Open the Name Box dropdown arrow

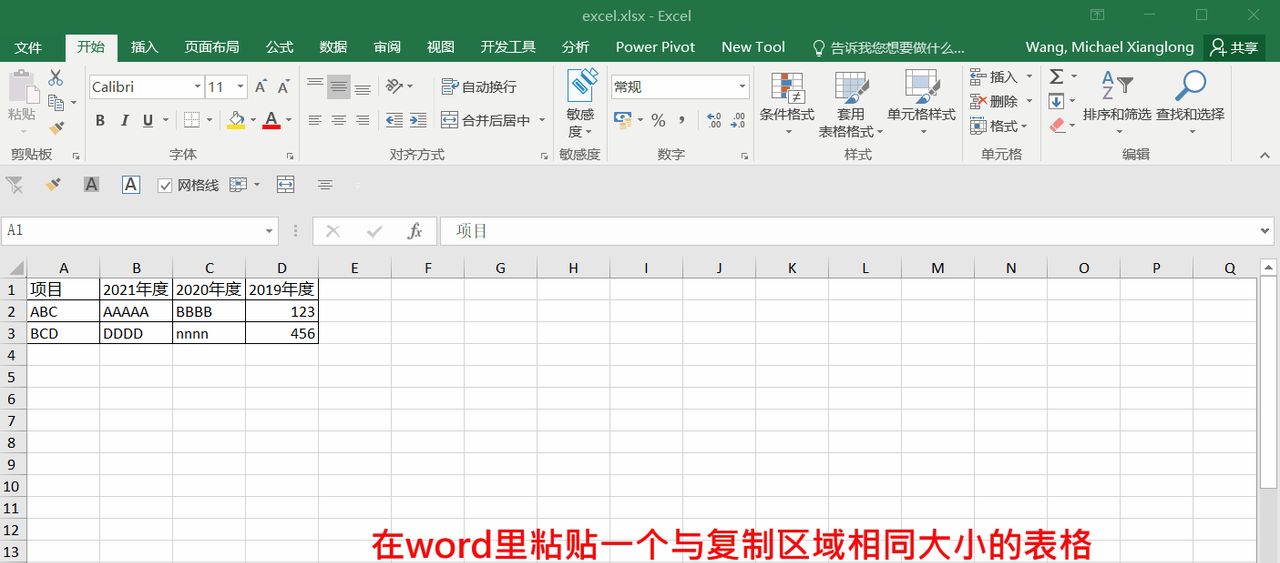(x=269, y=231)
